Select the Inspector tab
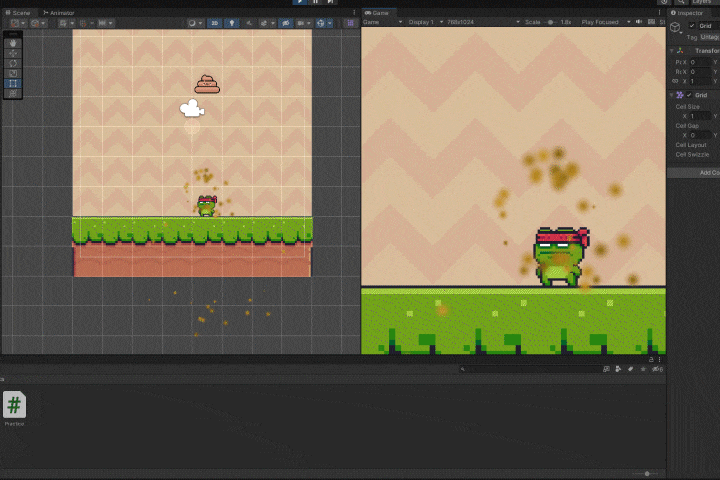 pyautogui.click(x=687, y=13)
